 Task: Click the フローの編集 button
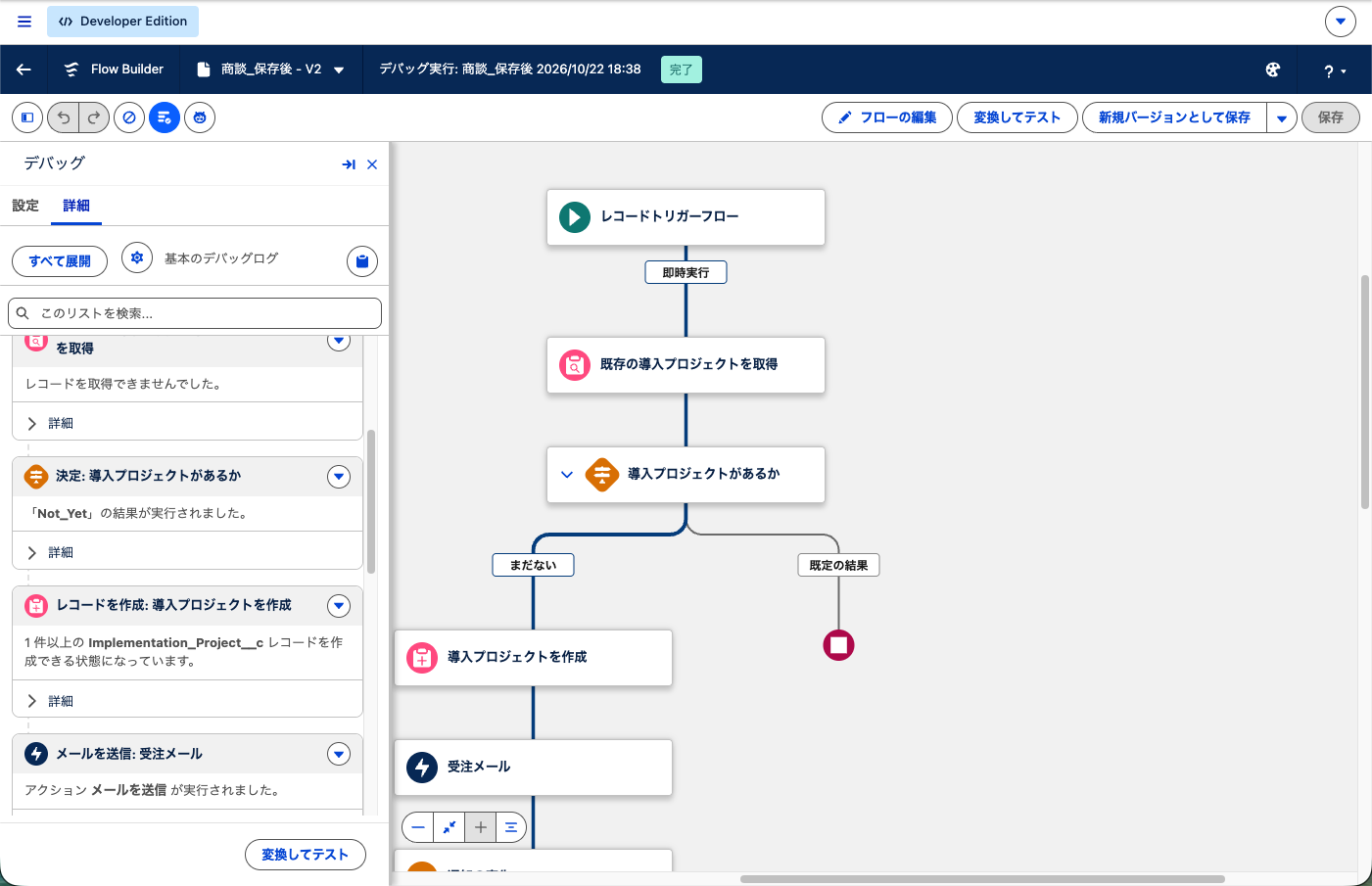pyautogui.click(x=887, y=117)
